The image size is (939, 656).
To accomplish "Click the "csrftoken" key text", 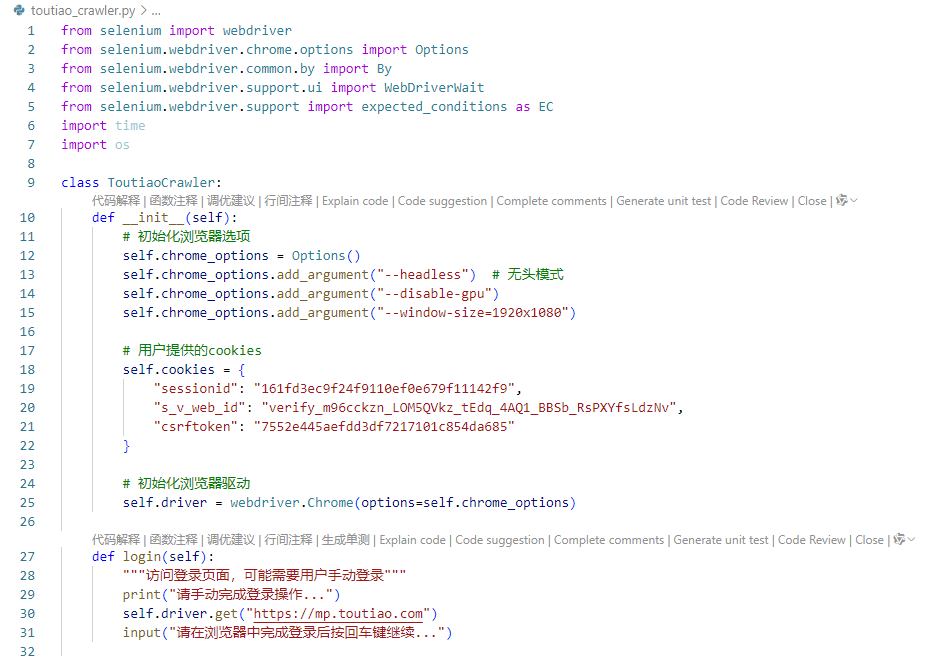I will tap(196, 427).
